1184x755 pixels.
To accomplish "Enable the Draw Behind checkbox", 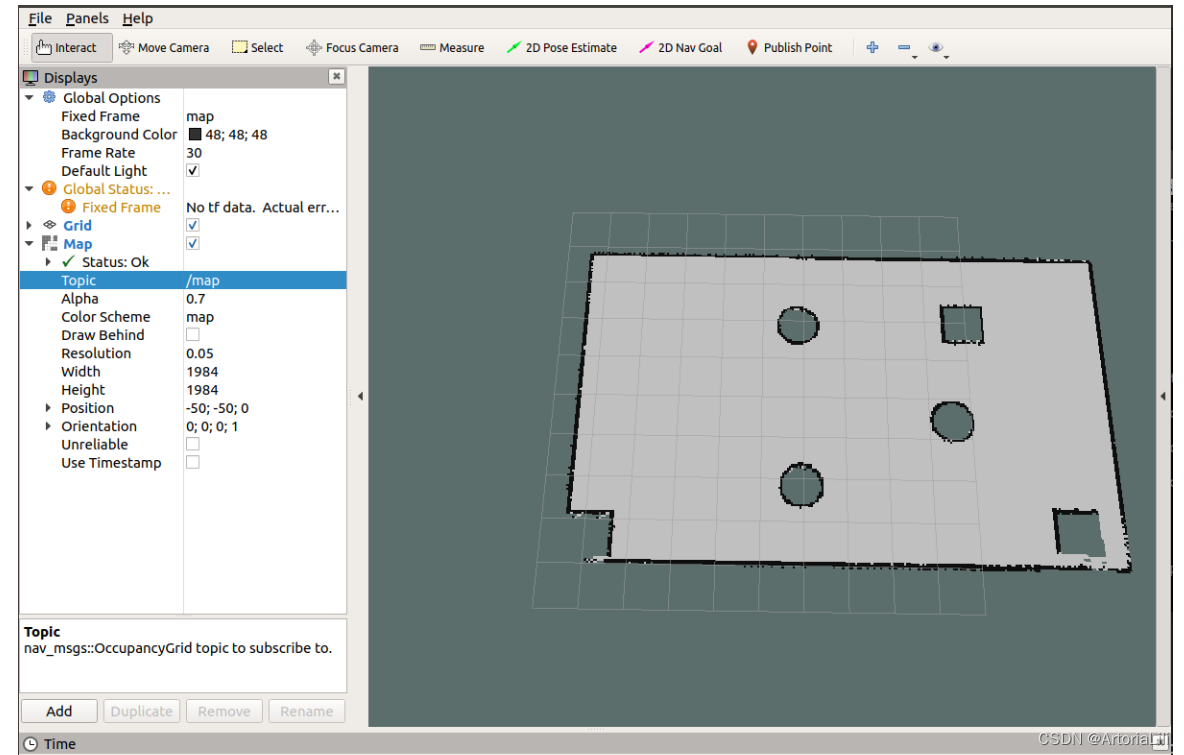I will click(193, 335).
